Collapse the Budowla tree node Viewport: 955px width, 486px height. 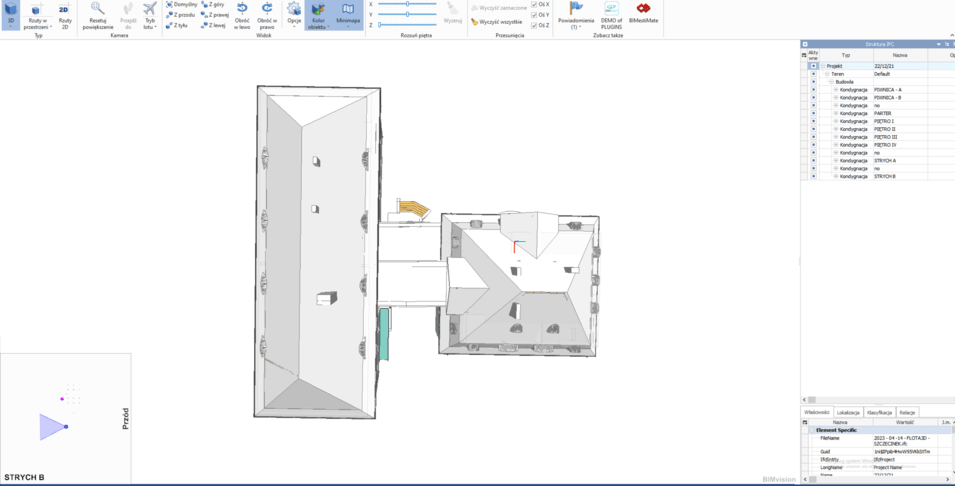(830, 82)
